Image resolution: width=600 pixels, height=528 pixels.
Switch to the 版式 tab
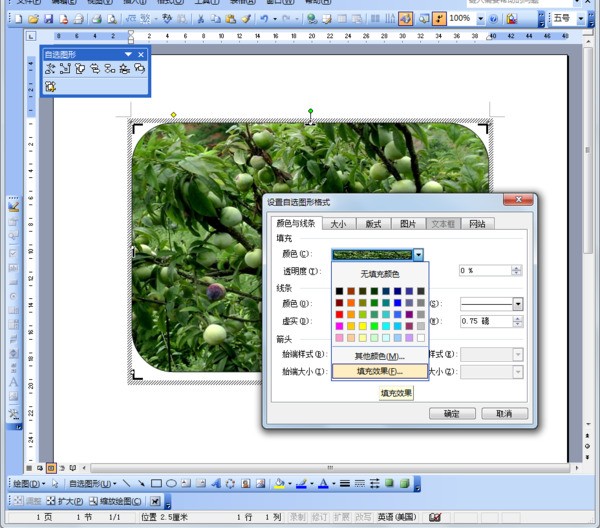pos(373,224)
